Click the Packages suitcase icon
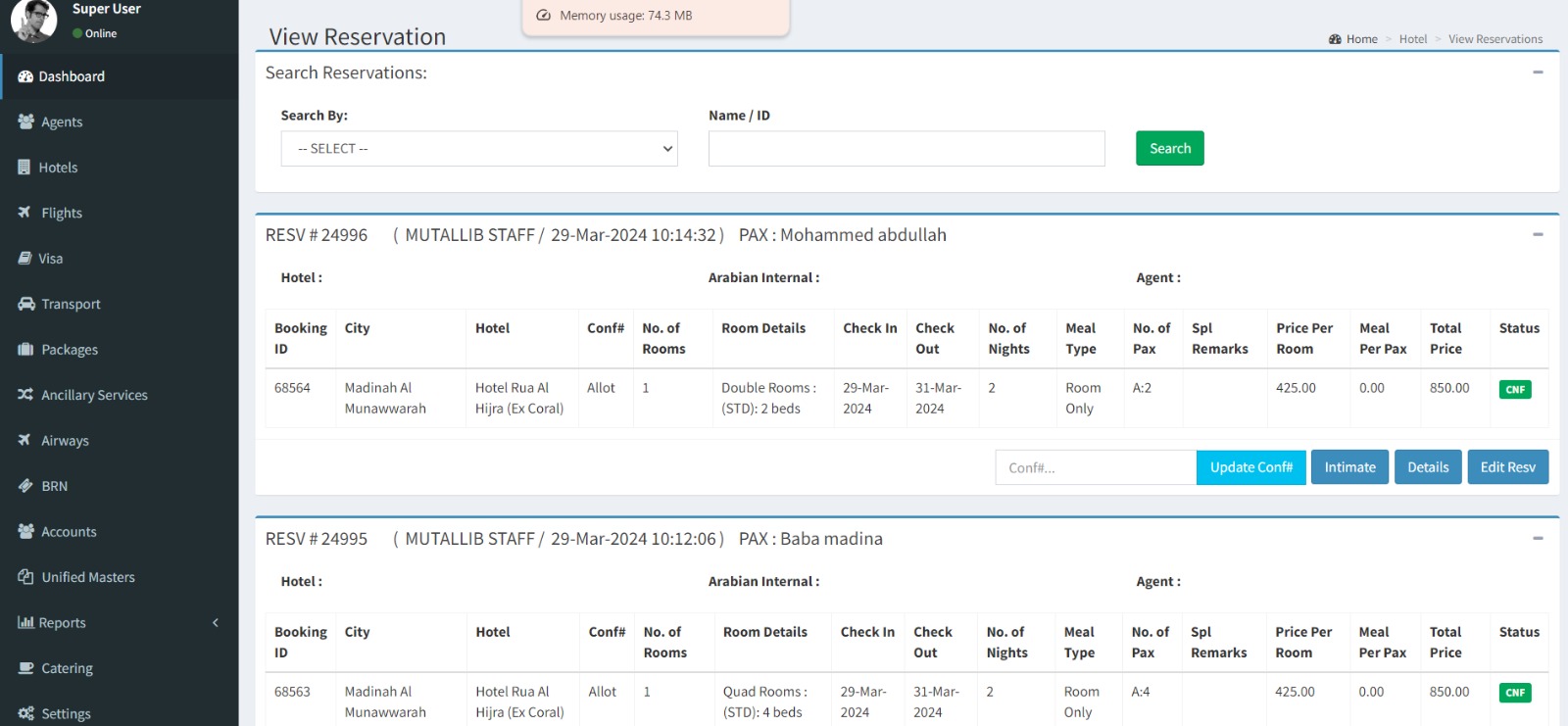 (25, 350)
